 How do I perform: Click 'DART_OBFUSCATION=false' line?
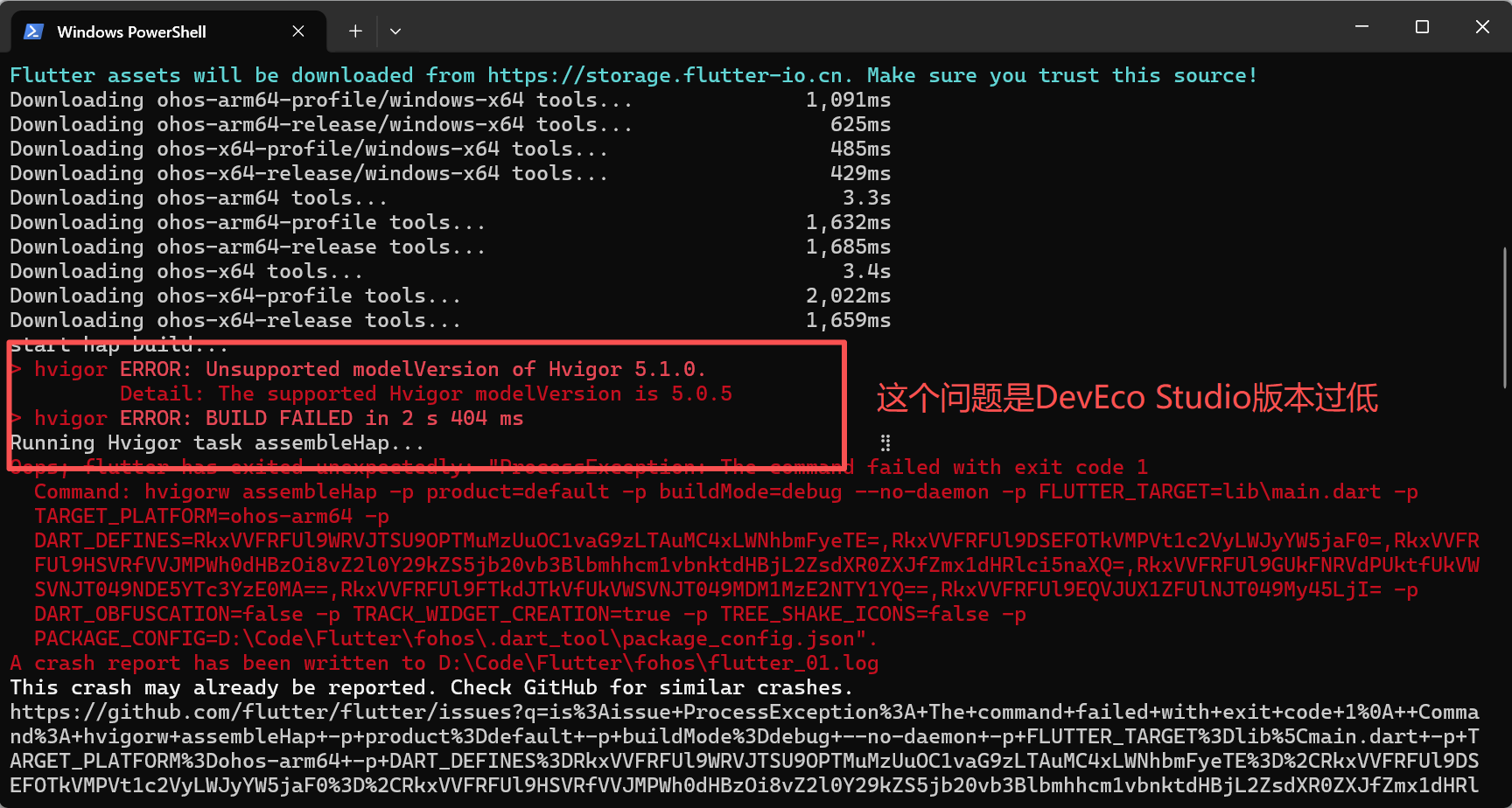coord(530,614)
